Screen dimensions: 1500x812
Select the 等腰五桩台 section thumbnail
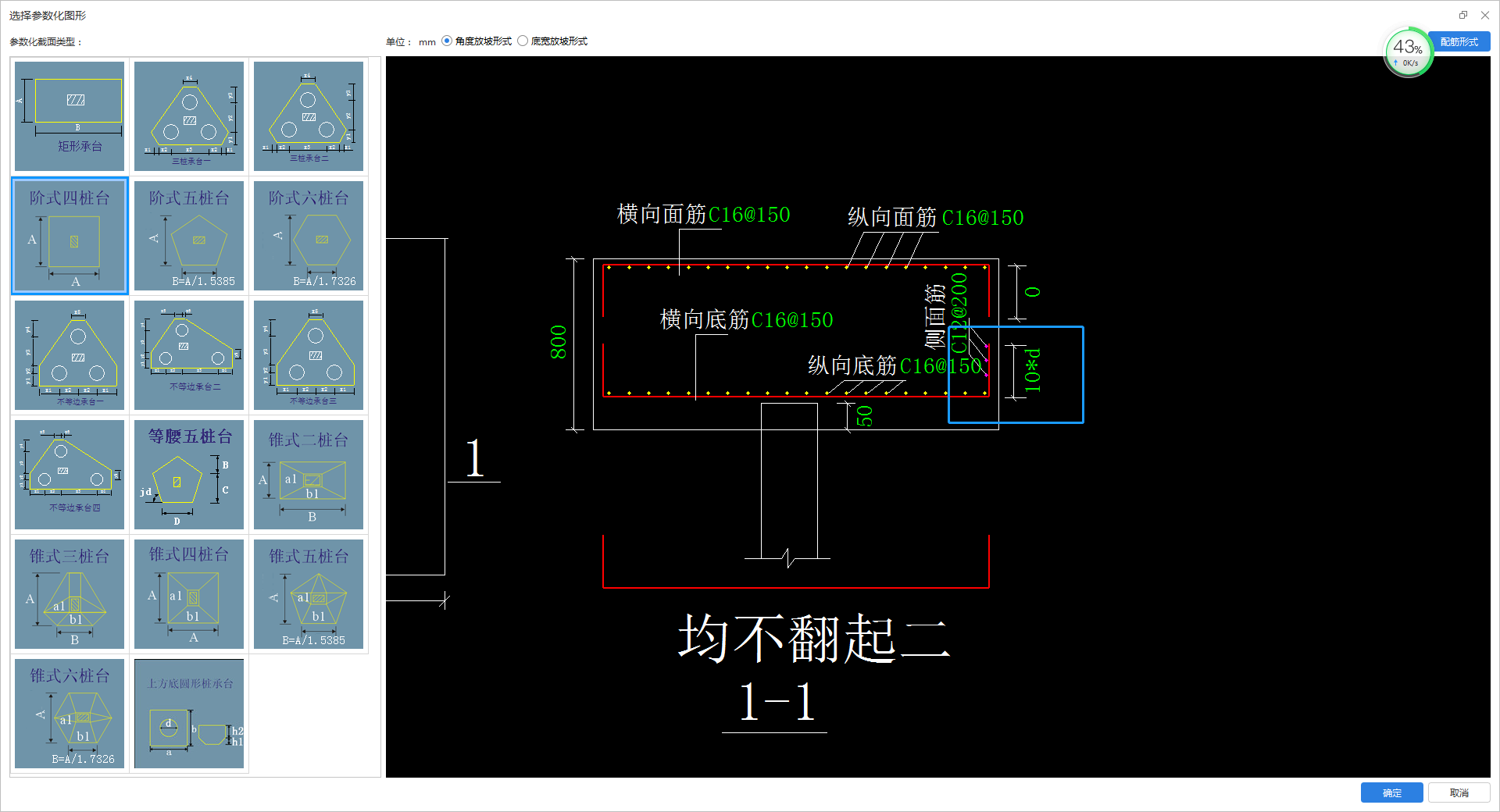(189, 475)
